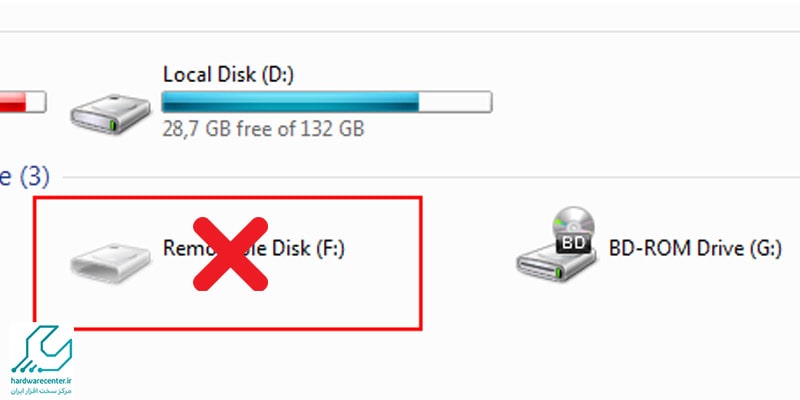Select the Local Disk (D:) drive icon
This screenshot has height=400, width=800.
110,114
